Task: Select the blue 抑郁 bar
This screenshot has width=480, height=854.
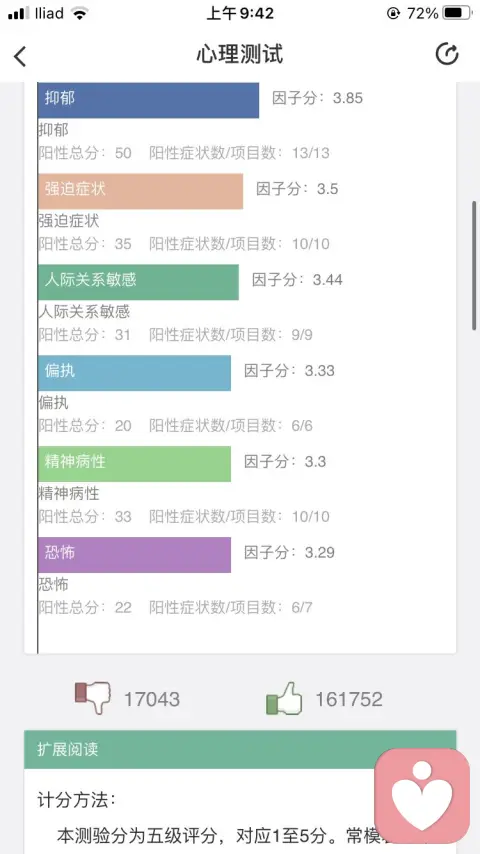Action: (149, 100)
